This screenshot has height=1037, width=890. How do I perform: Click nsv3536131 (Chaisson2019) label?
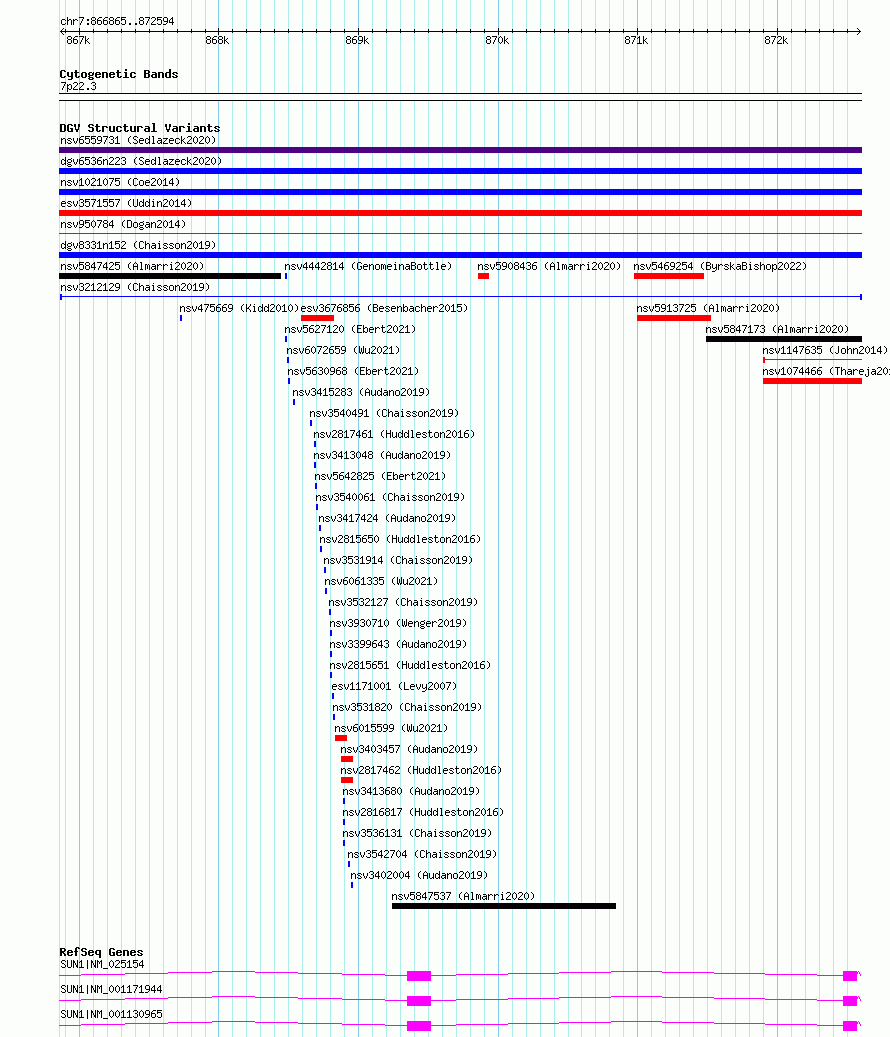(x=417, y=834)
